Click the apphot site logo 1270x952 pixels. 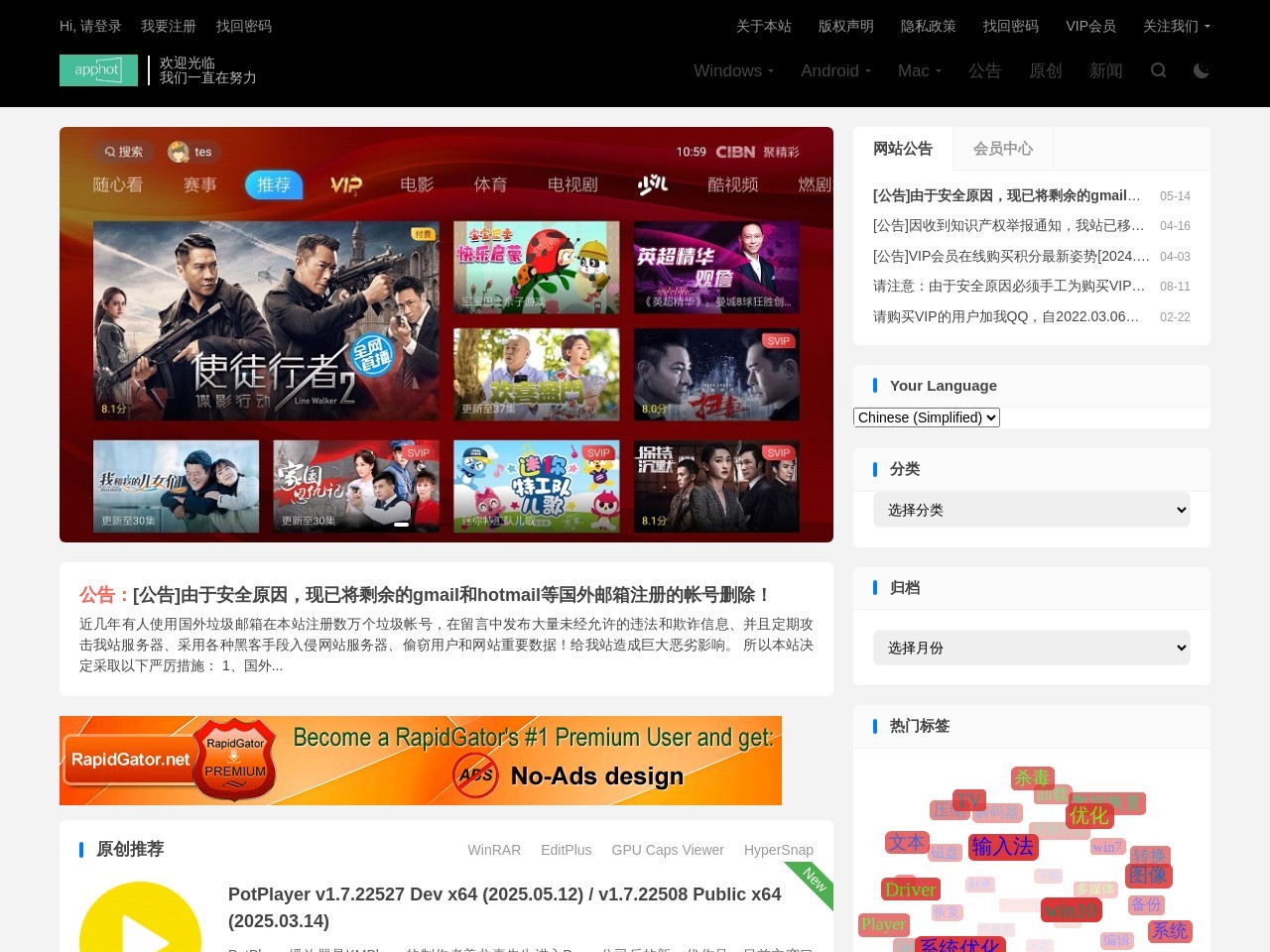pyautogui.click(x=98, y=70)
